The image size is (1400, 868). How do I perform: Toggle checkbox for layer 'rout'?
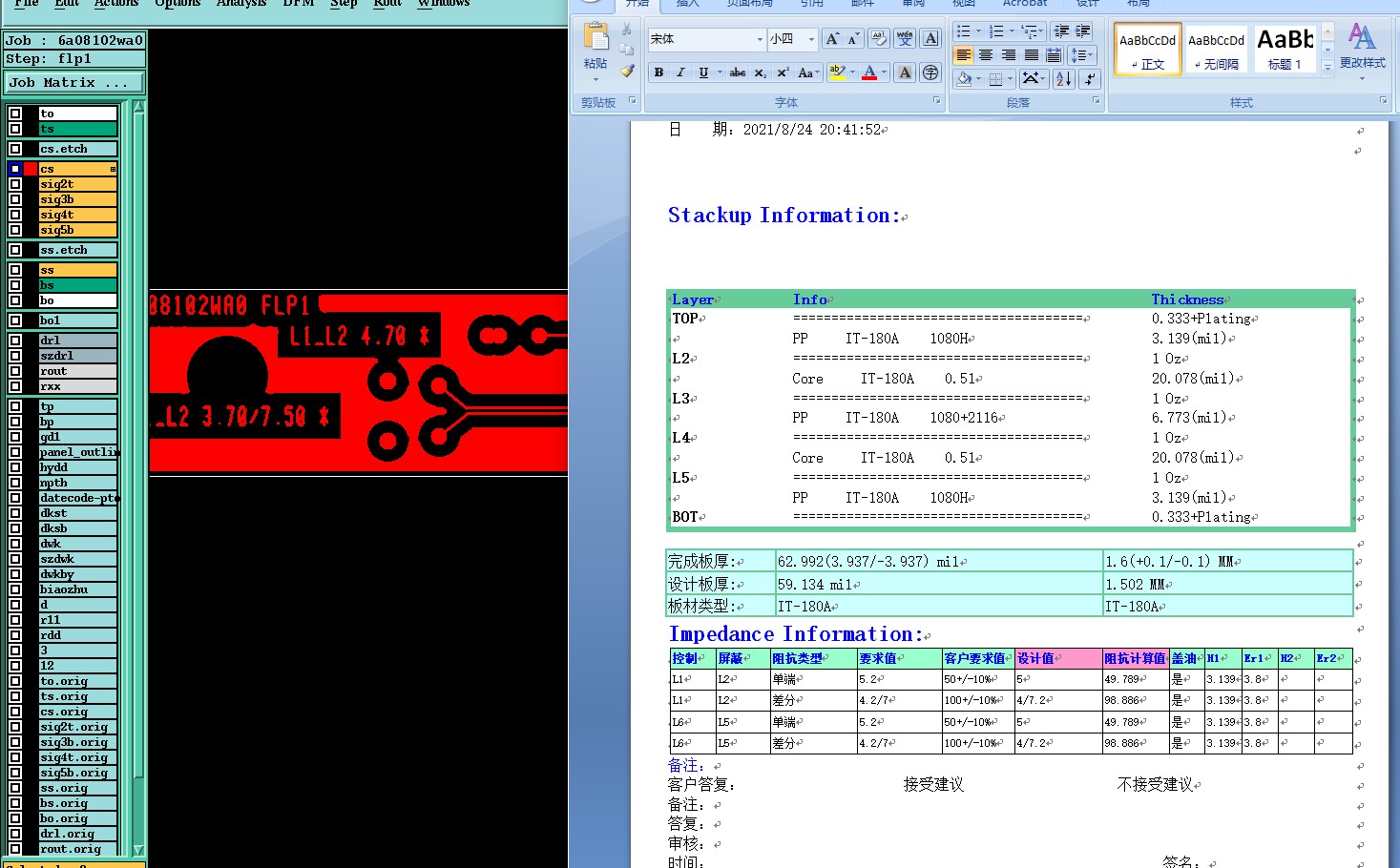point(15,371)
